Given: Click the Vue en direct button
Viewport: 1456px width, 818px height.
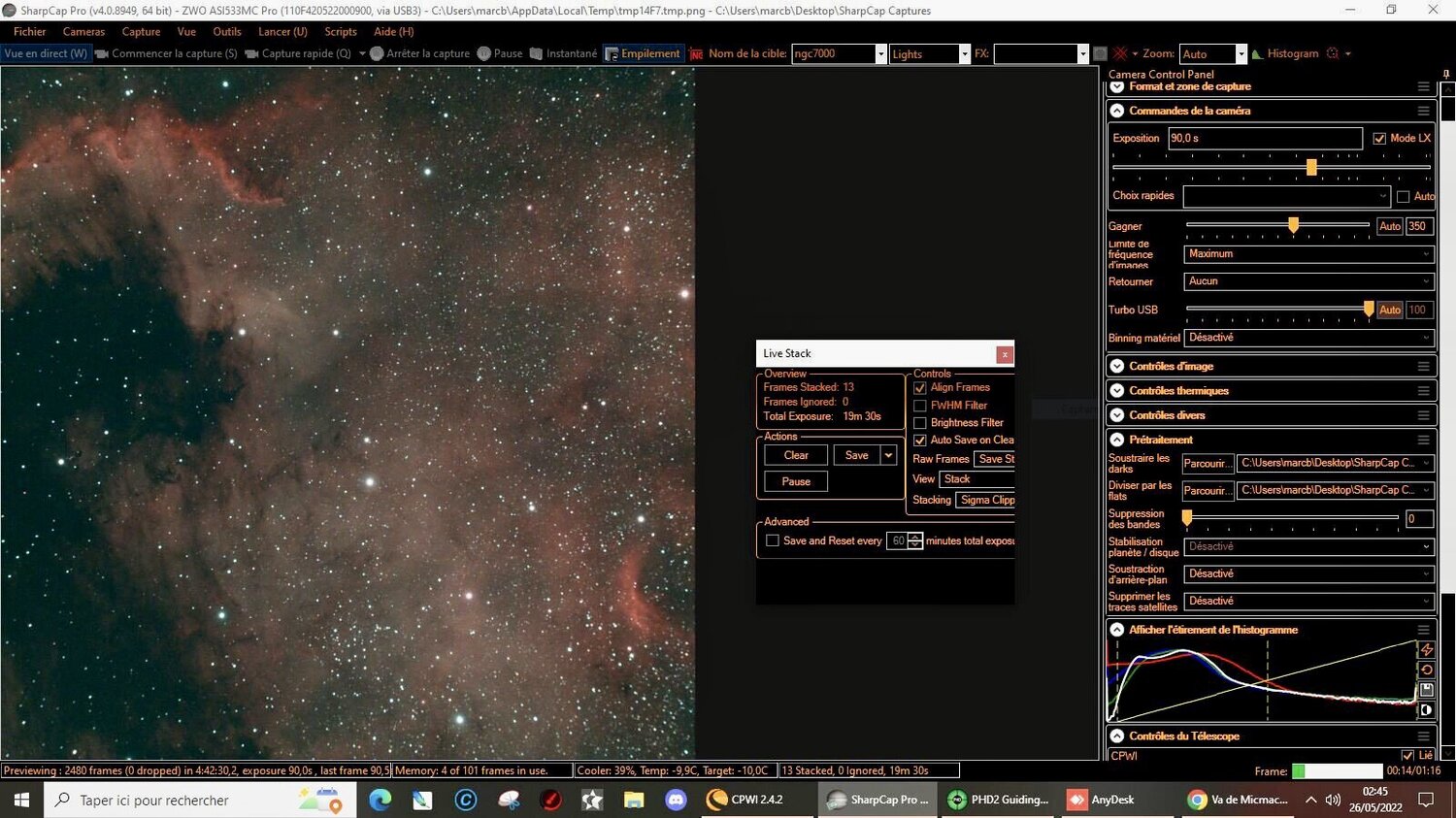Looking at the screenshot, I should click(x=46, y=53).
